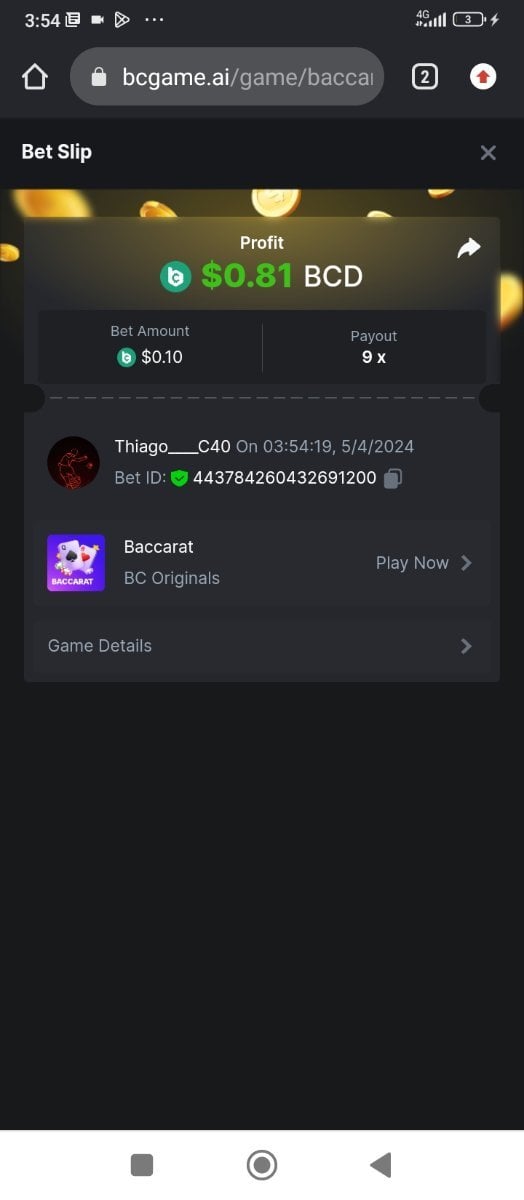Tap the Play Now chevron arrow
This screenshot has height=1200, width=524.
466,563
